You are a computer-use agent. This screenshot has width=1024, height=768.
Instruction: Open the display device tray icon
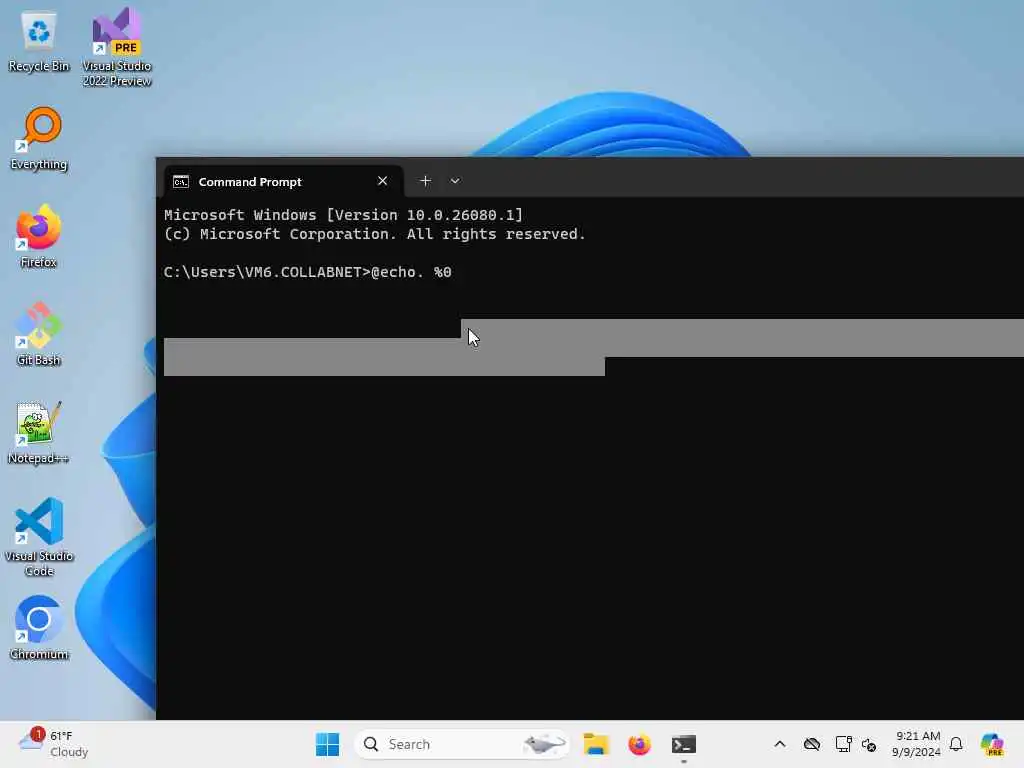click(x=844, y=744)
